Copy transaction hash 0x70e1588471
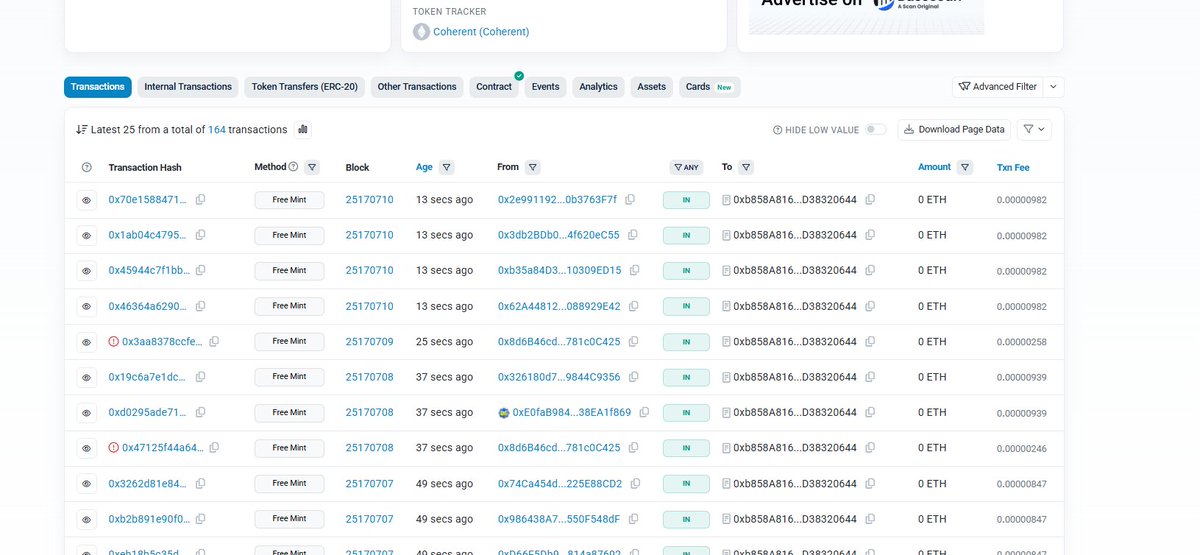This screenshot has width=1200, height=555. click(x=201, y=200)
